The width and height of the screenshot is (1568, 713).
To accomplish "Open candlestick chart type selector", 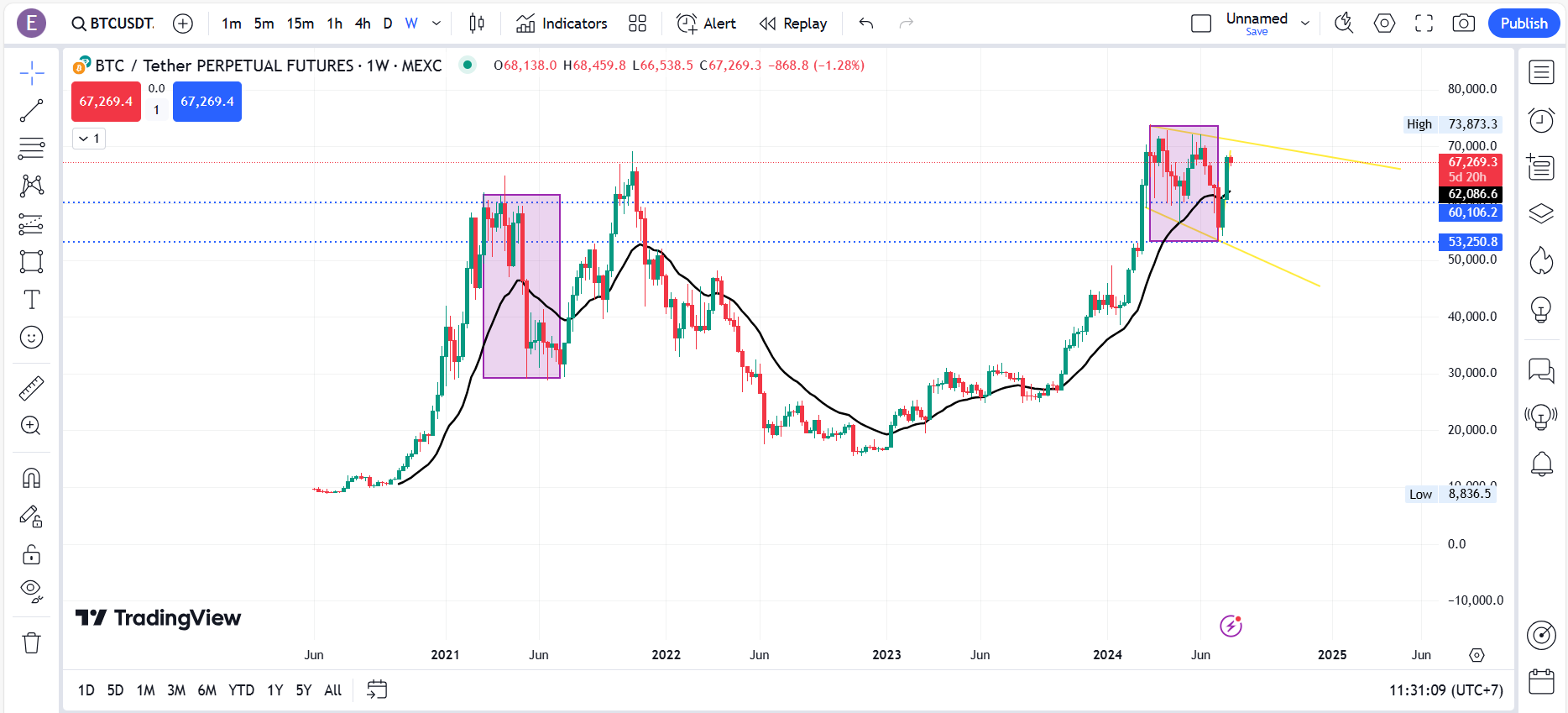I will click(477, 24).
